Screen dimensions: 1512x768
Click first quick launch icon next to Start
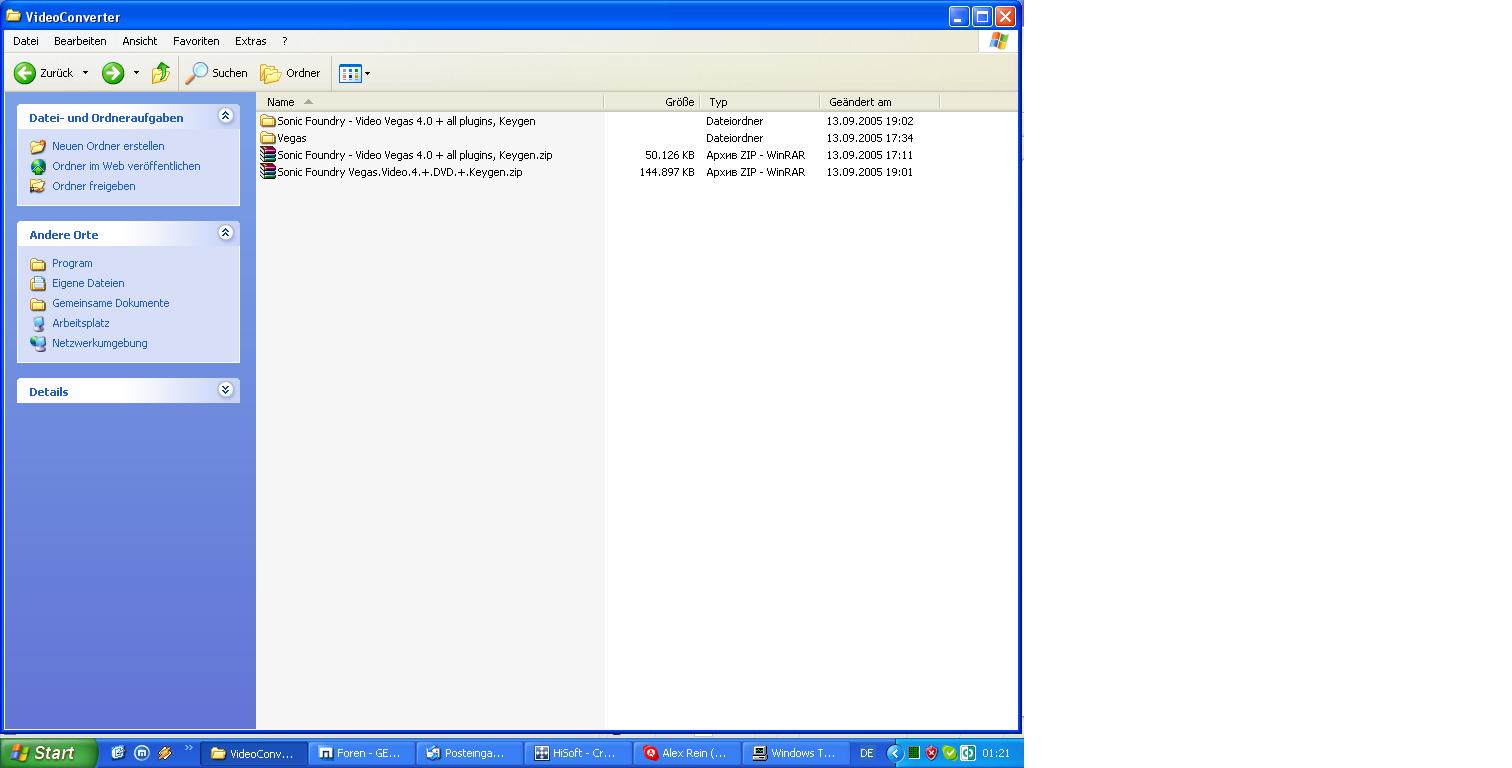[x=117, y=753]
